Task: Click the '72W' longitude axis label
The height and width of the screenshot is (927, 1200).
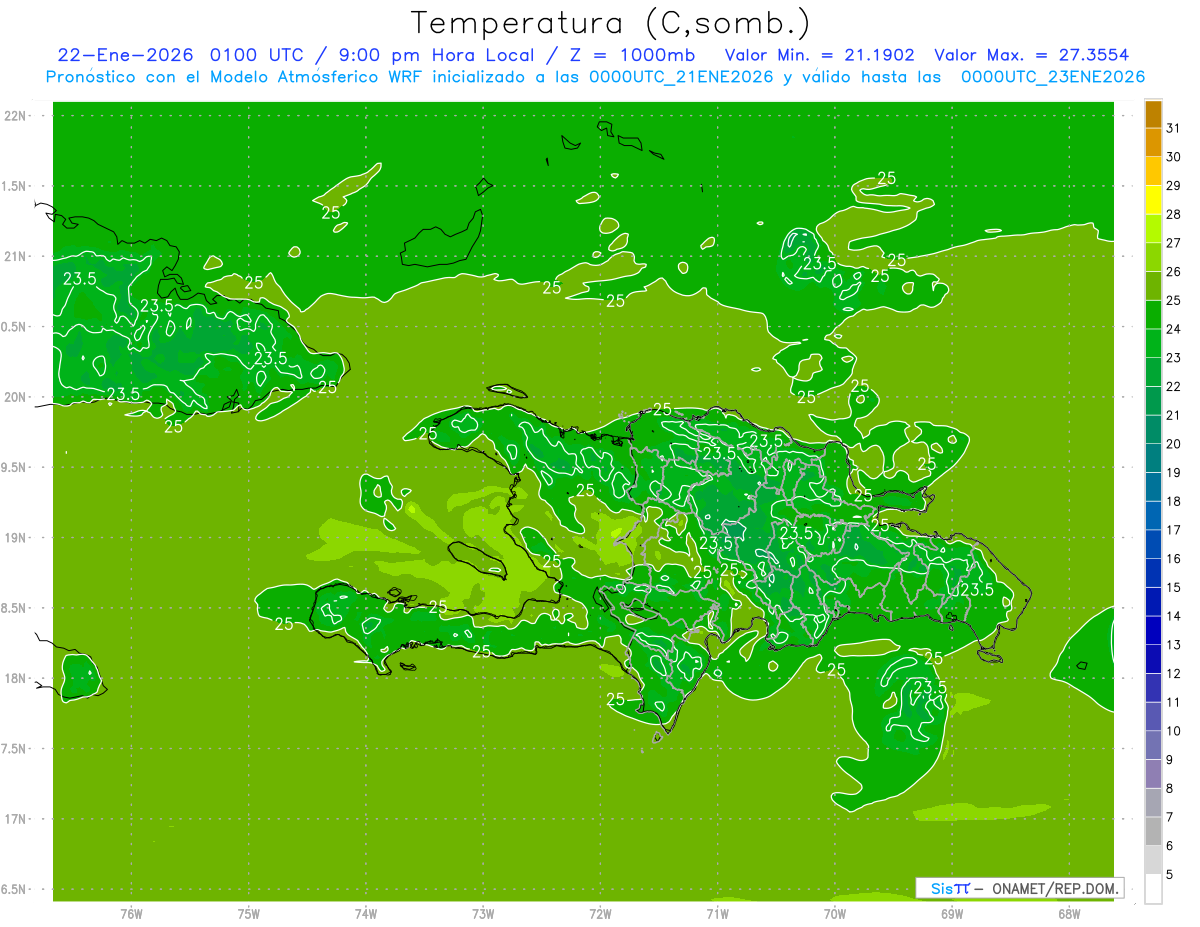Action: [600, 915]
